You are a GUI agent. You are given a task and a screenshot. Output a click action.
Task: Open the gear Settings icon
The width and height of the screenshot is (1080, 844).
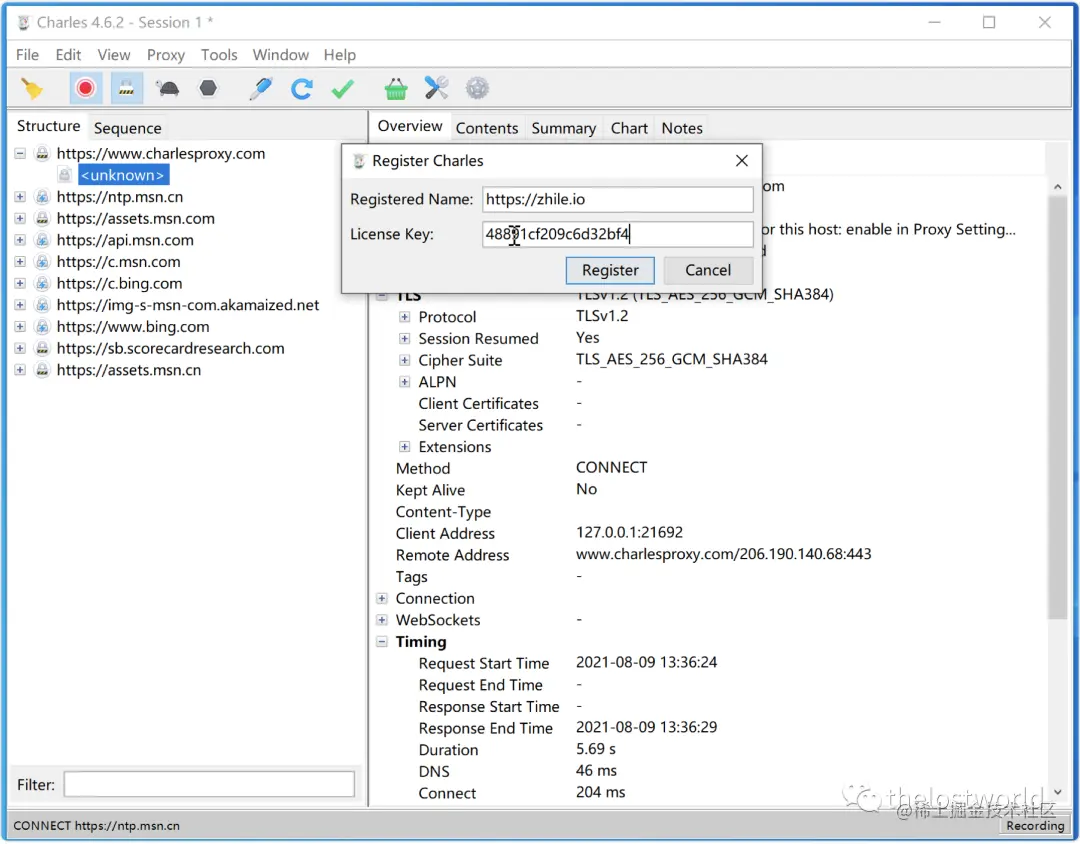click(x=477, y=88)
